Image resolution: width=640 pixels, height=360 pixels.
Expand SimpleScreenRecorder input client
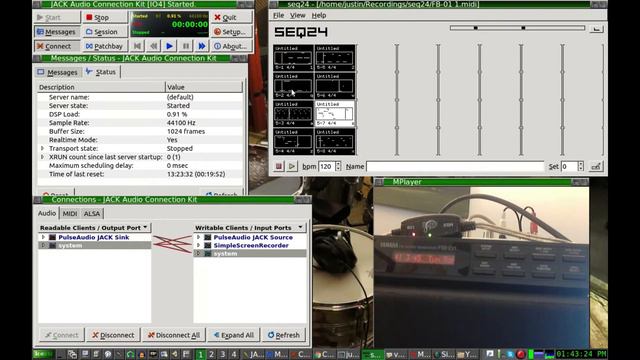[198, 245]
